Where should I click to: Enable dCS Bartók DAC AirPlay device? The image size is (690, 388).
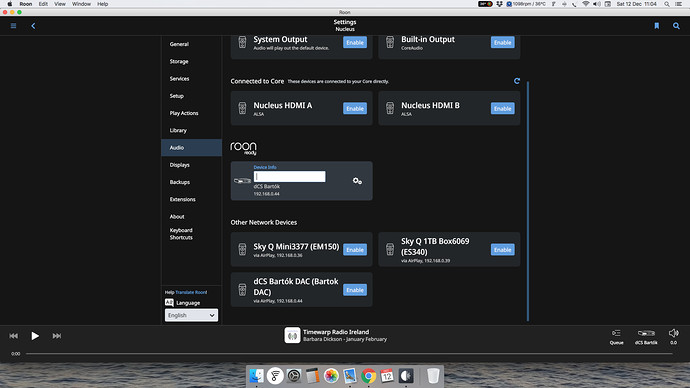coord(355,290)
